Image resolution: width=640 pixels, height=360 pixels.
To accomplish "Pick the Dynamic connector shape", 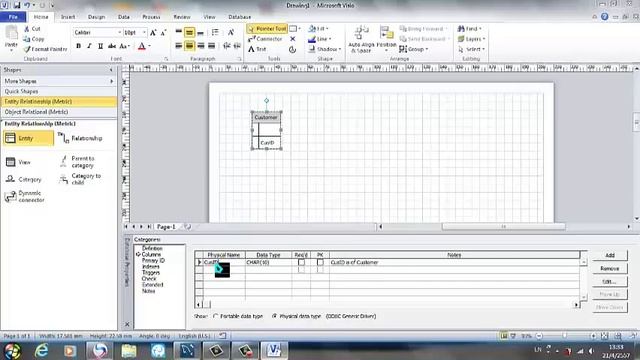I will [24, 196].
